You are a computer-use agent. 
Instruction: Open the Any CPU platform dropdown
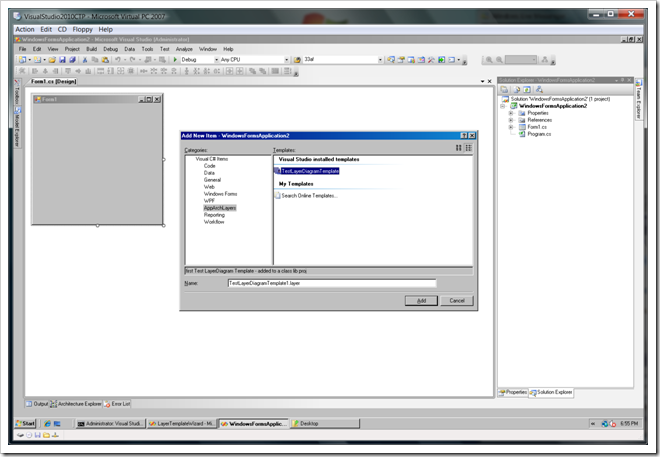(252, 60)
